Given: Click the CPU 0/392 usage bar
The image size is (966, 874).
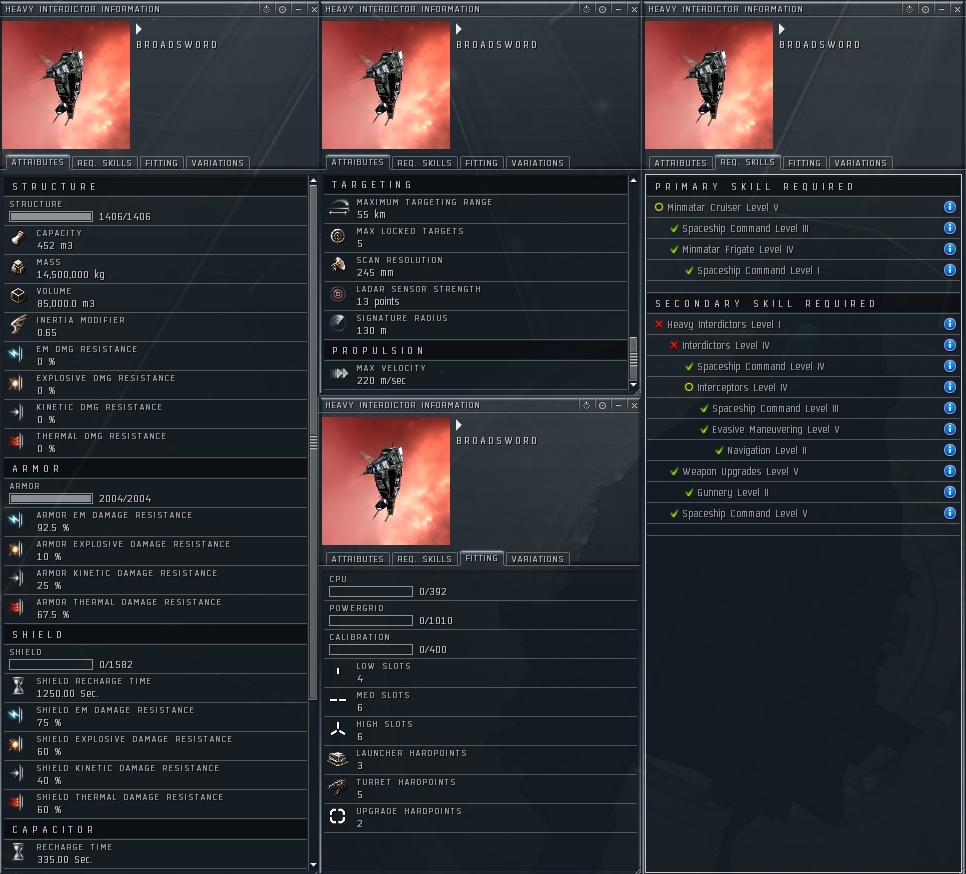Looking at the screenshot, I should click(371, 591).
